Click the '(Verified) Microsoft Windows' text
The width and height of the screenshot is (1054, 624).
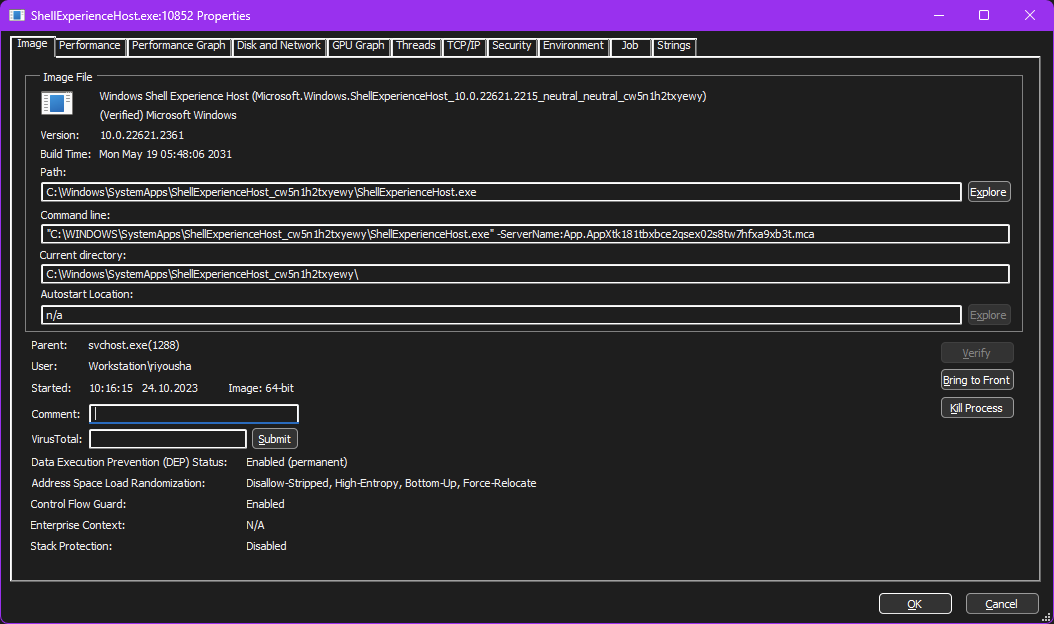coord(168,115)
